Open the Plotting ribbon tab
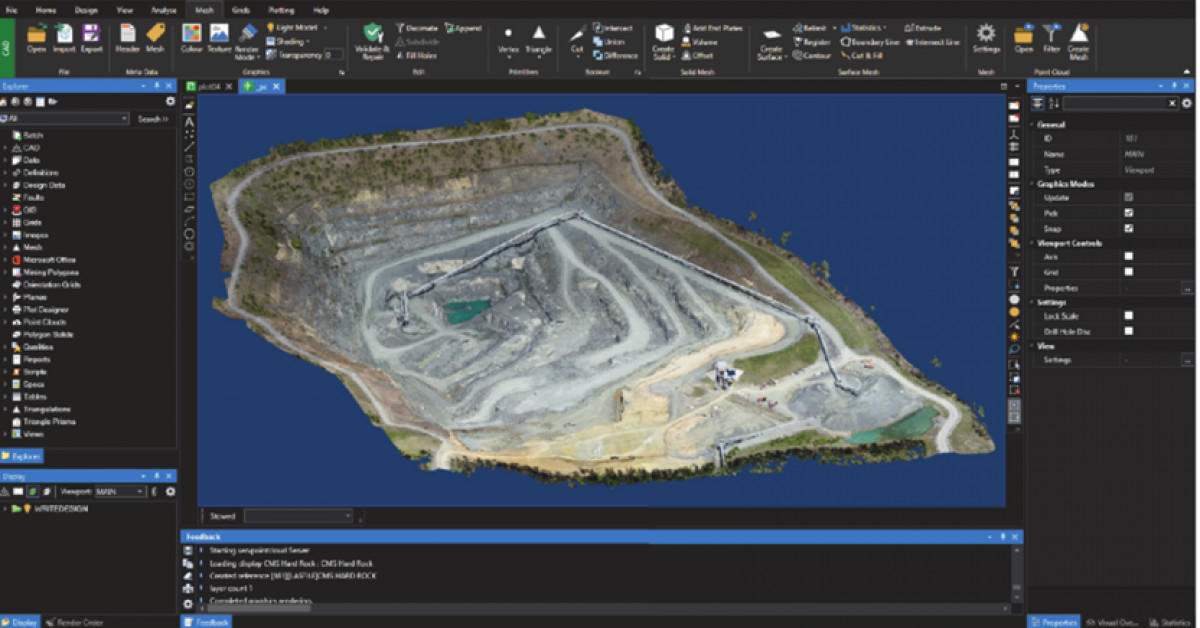 click(x=283, y=9)
